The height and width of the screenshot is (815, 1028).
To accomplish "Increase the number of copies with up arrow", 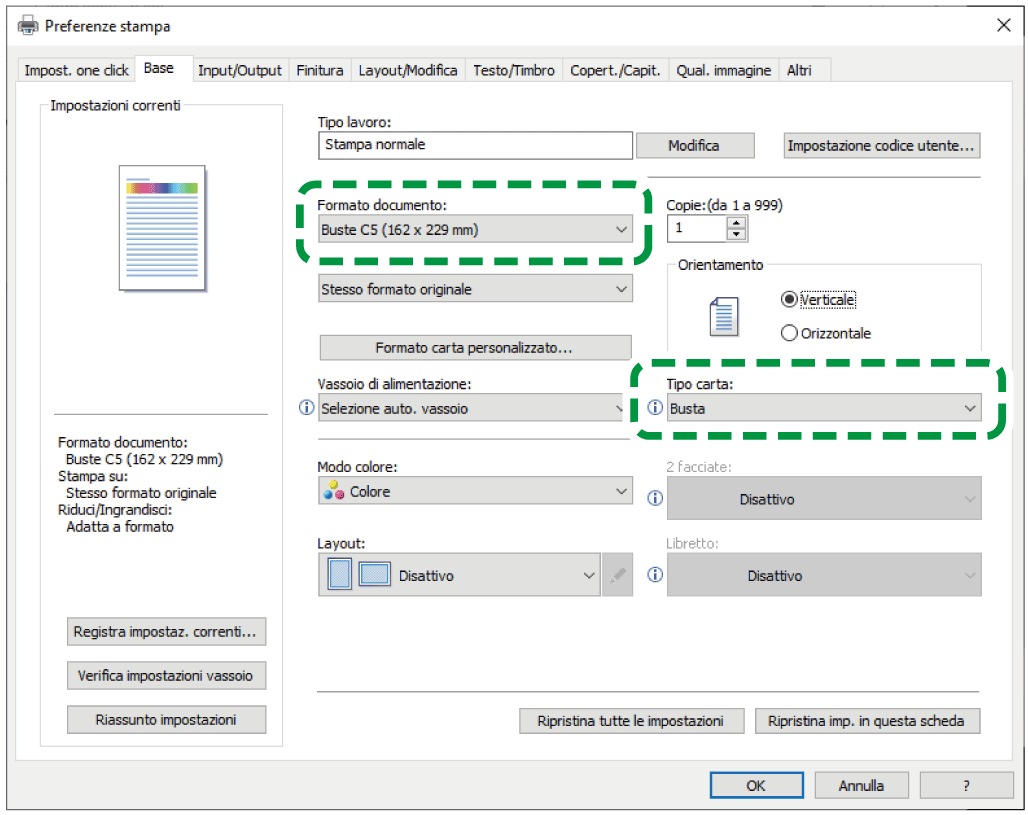I will pyautogui.click(x=737, y=223).
